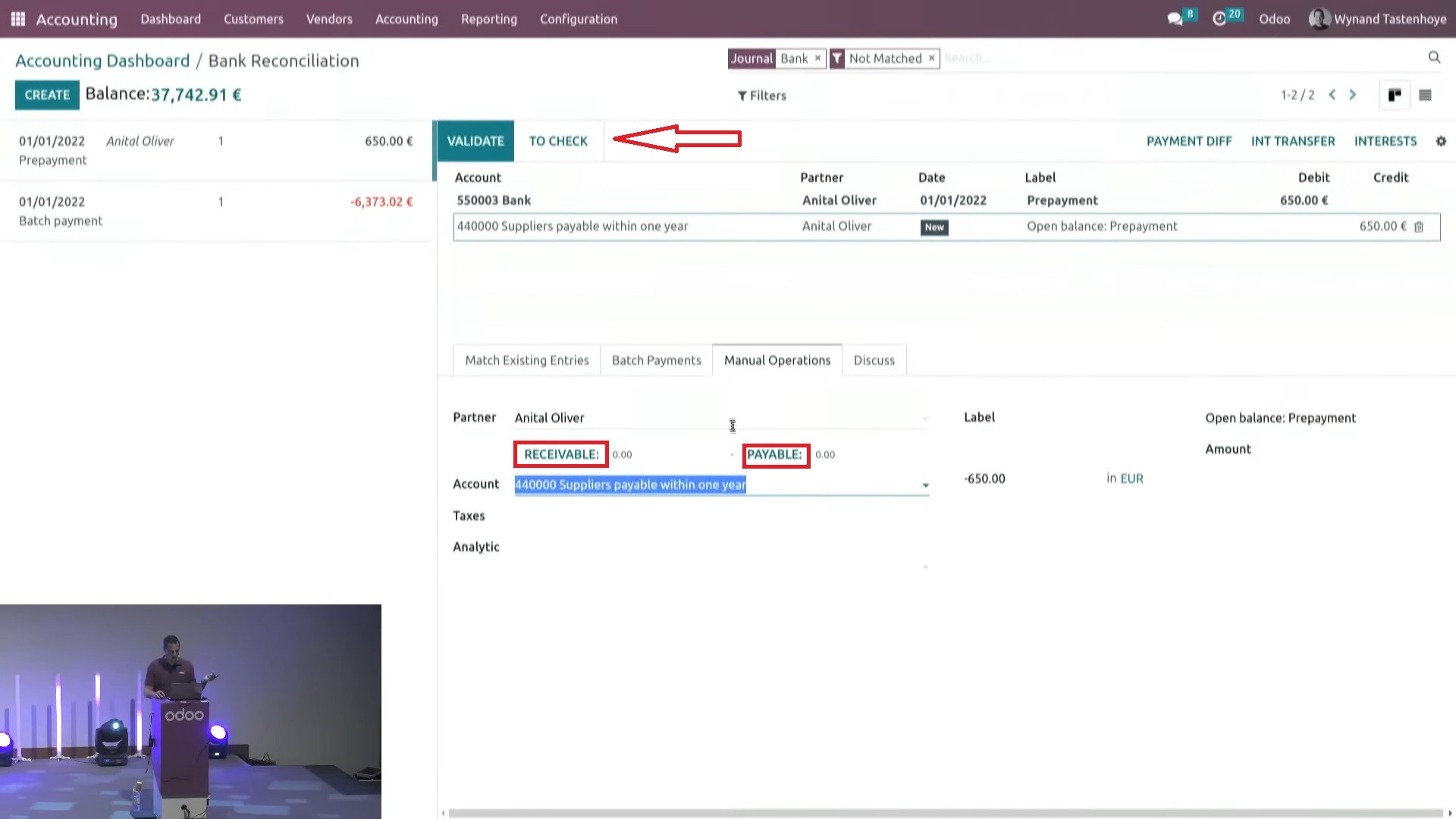Click the VALIDATE button to confirm
1456x819 pixels.
[474, 140]
